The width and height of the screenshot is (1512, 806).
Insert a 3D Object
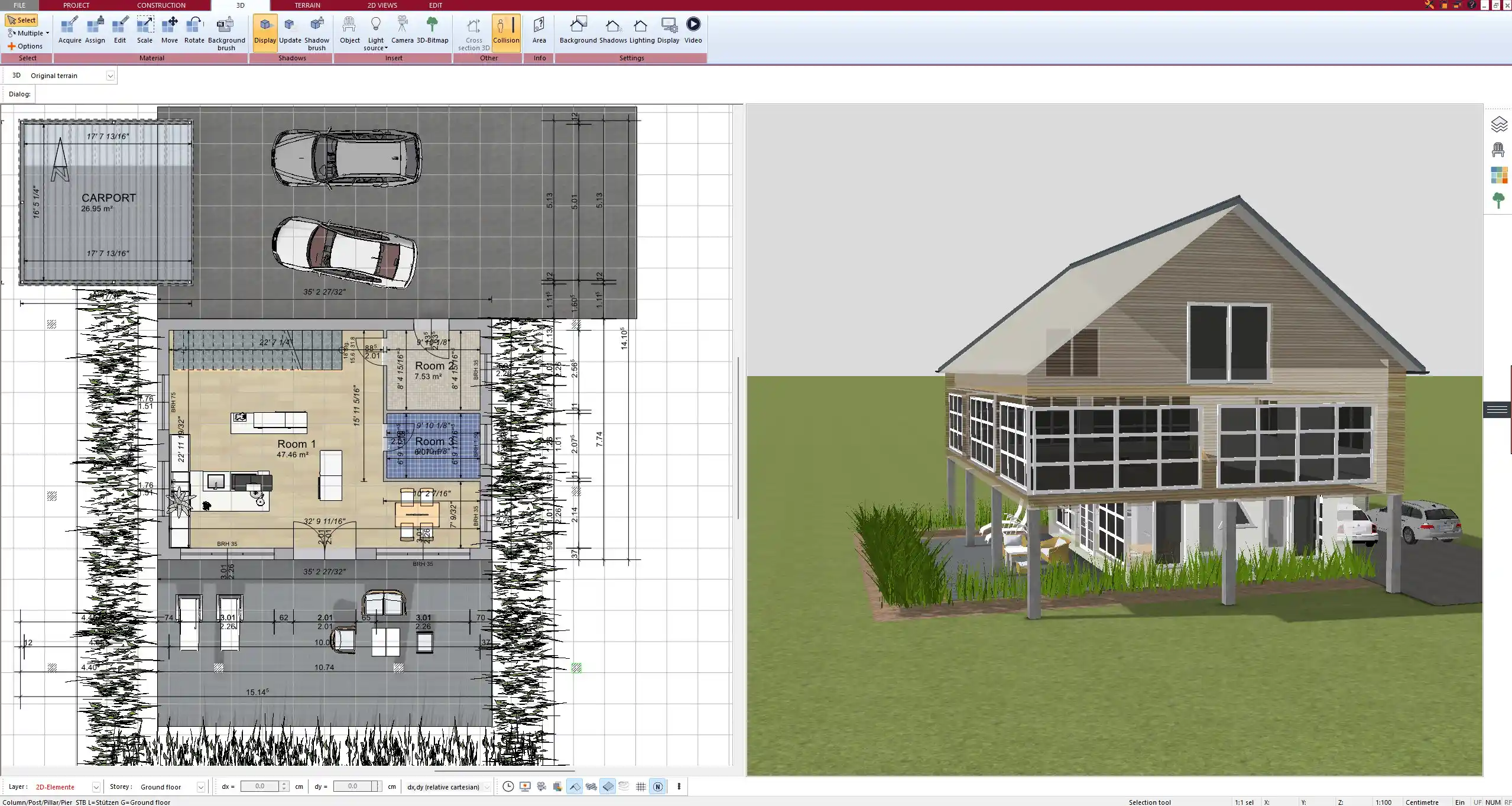tap(349, 31)
